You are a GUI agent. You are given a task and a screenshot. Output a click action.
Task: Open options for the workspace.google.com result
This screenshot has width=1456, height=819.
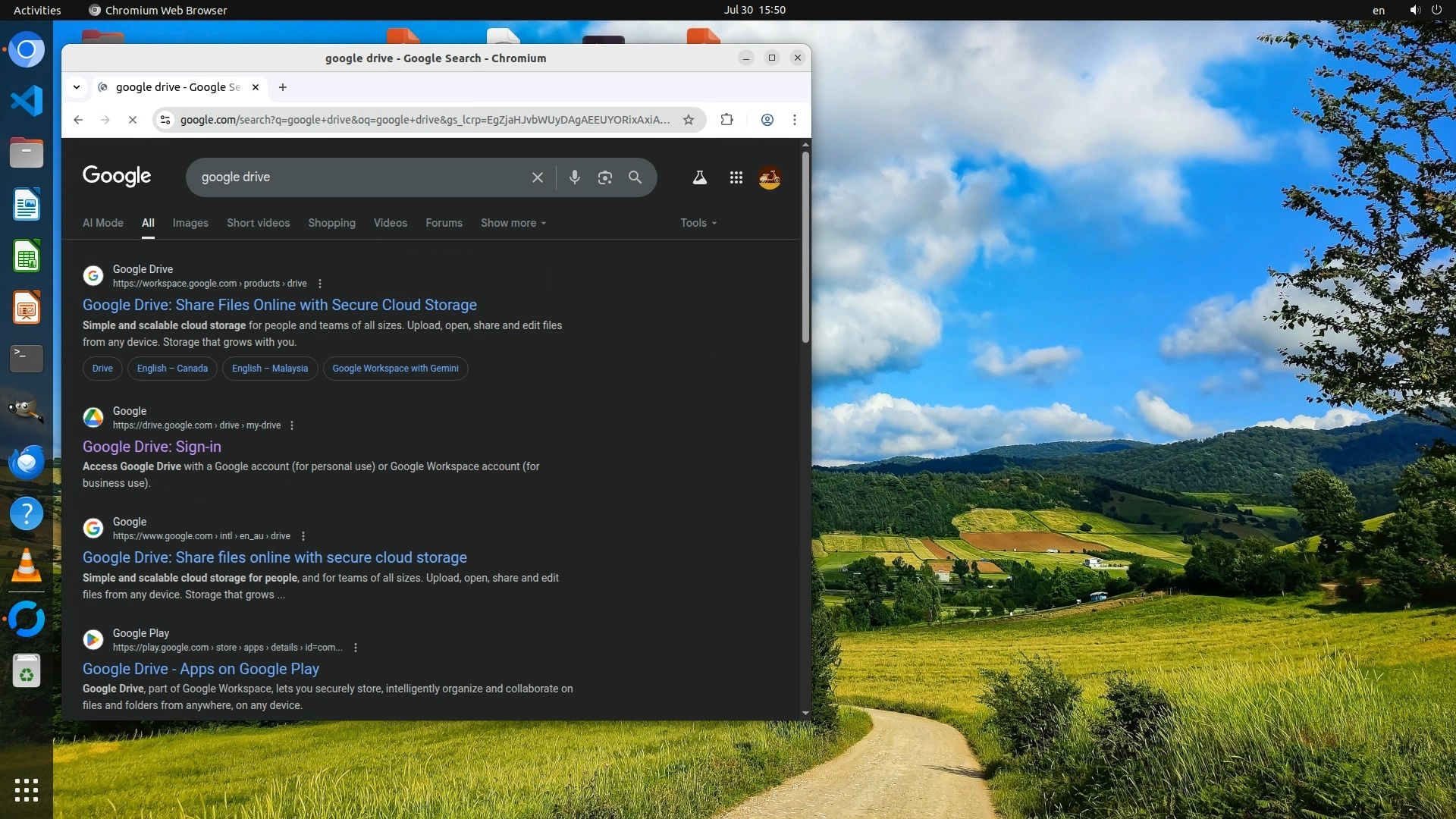pyautogui.click(x=320, y=284)
